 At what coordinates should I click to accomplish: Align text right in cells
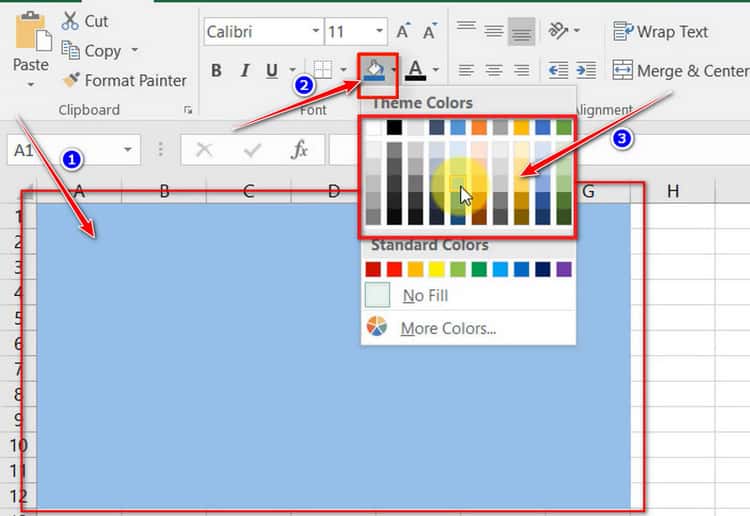(x=521, y=70)
